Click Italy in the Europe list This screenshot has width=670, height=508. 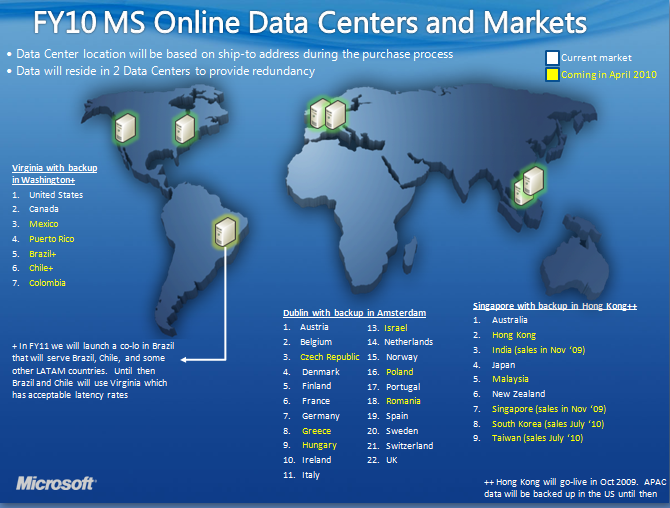click(x=311, y=475)
